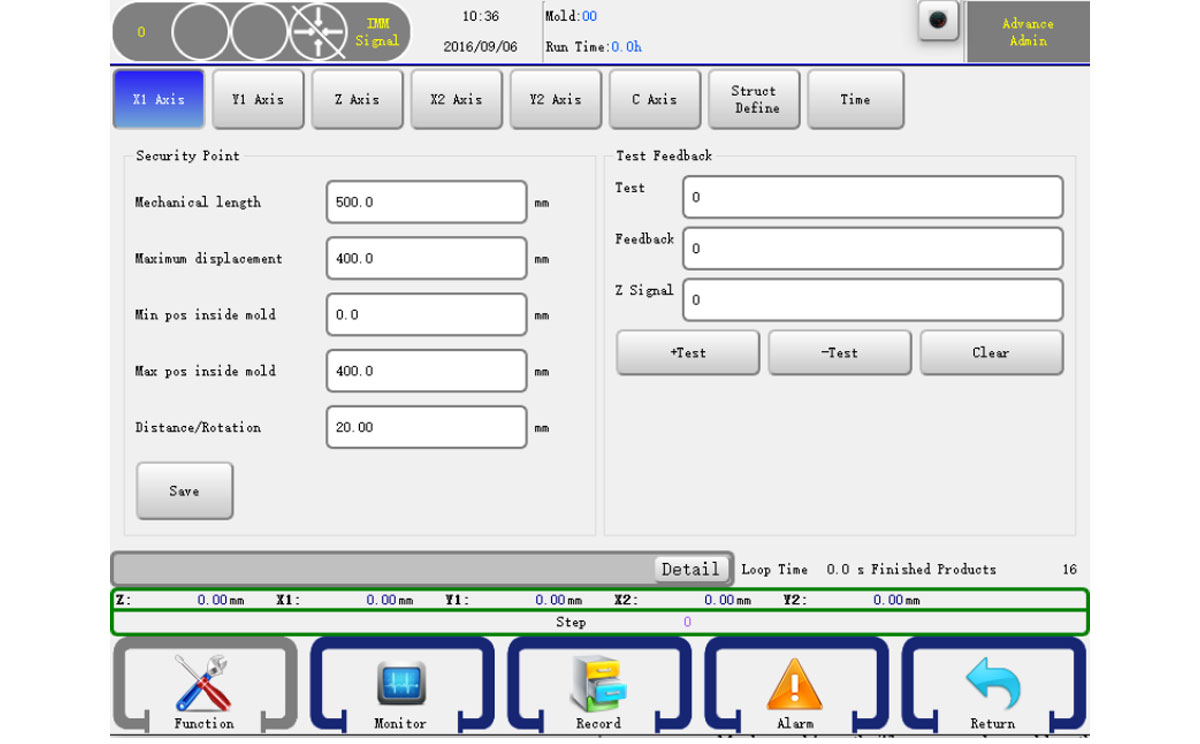Open the Record file cabinet icon
This screenshot has height=744, width=1200.
[x=598, y=684]
